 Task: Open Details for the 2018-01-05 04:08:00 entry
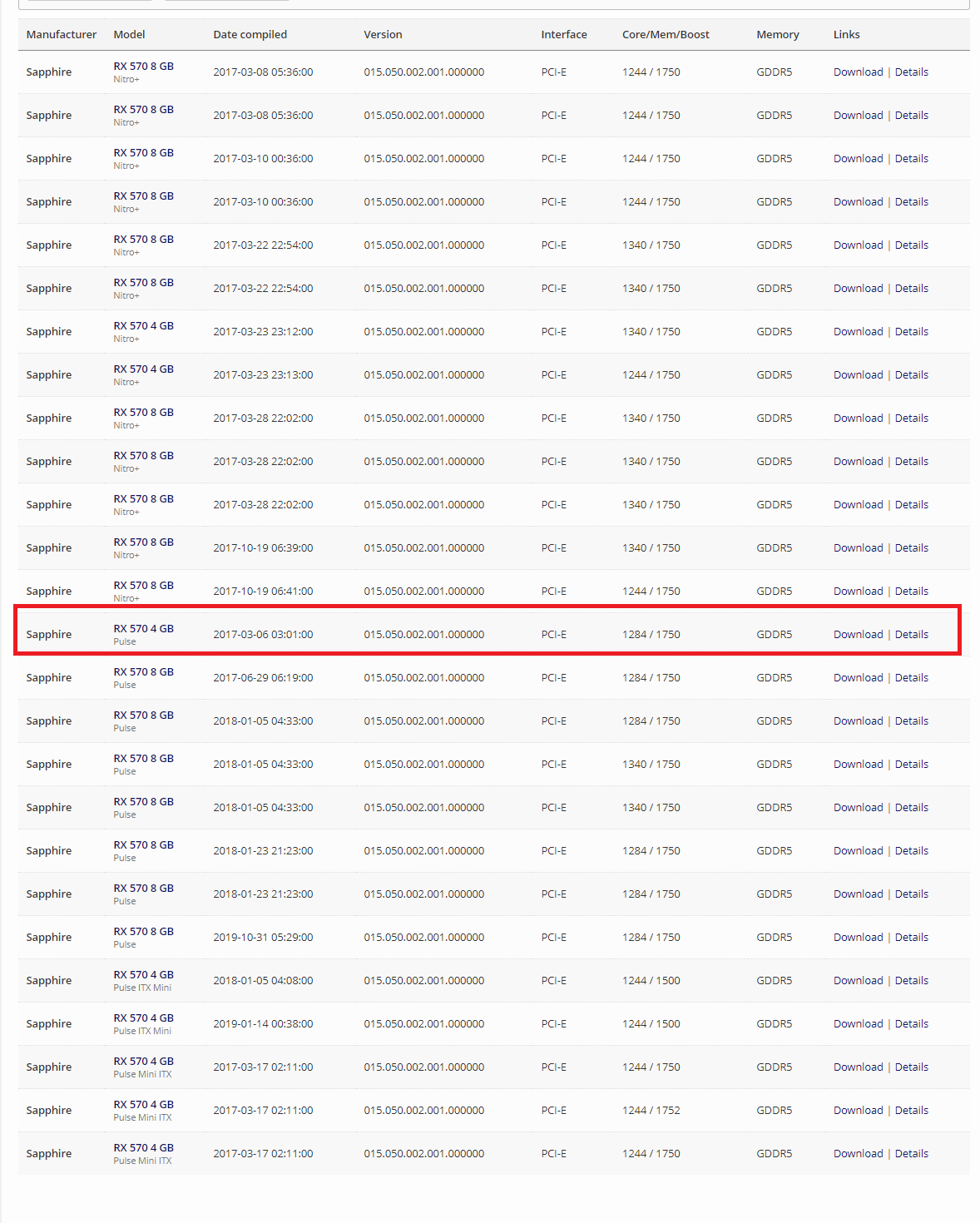point(911,980)
